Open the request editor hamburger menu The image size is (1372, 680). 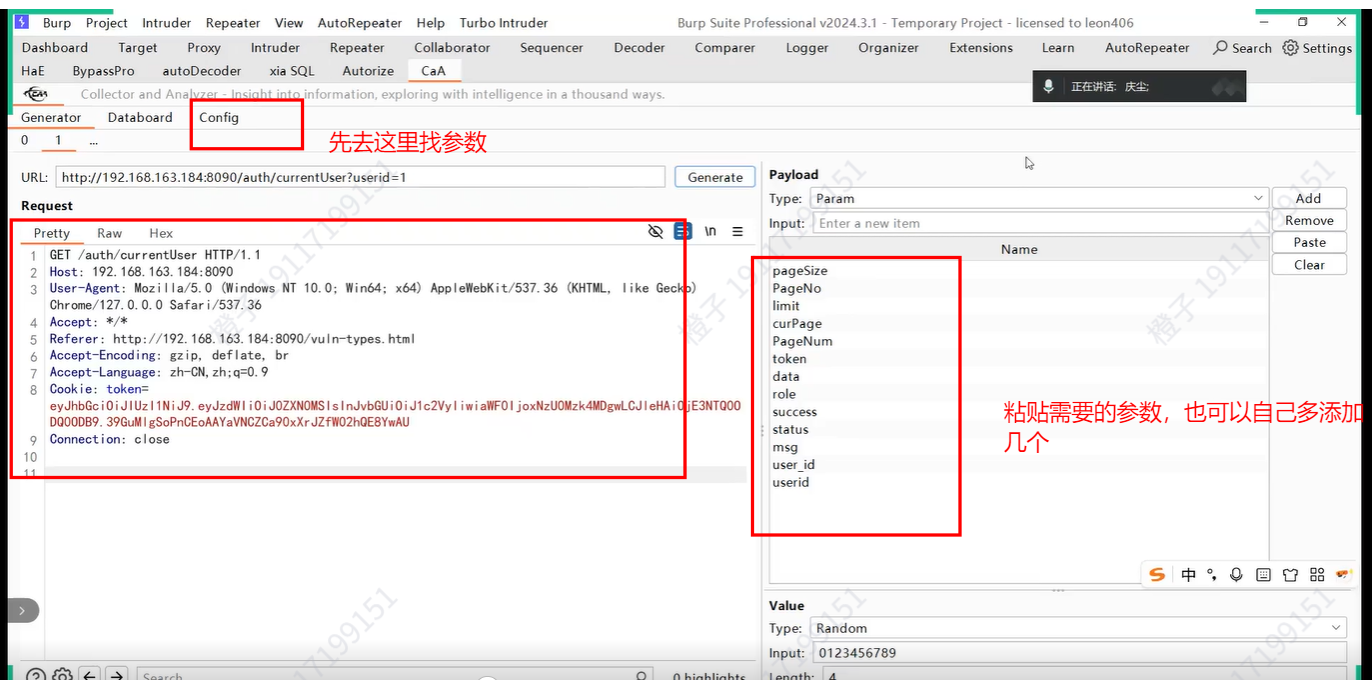pyautogui.click(x=737, y=231)
